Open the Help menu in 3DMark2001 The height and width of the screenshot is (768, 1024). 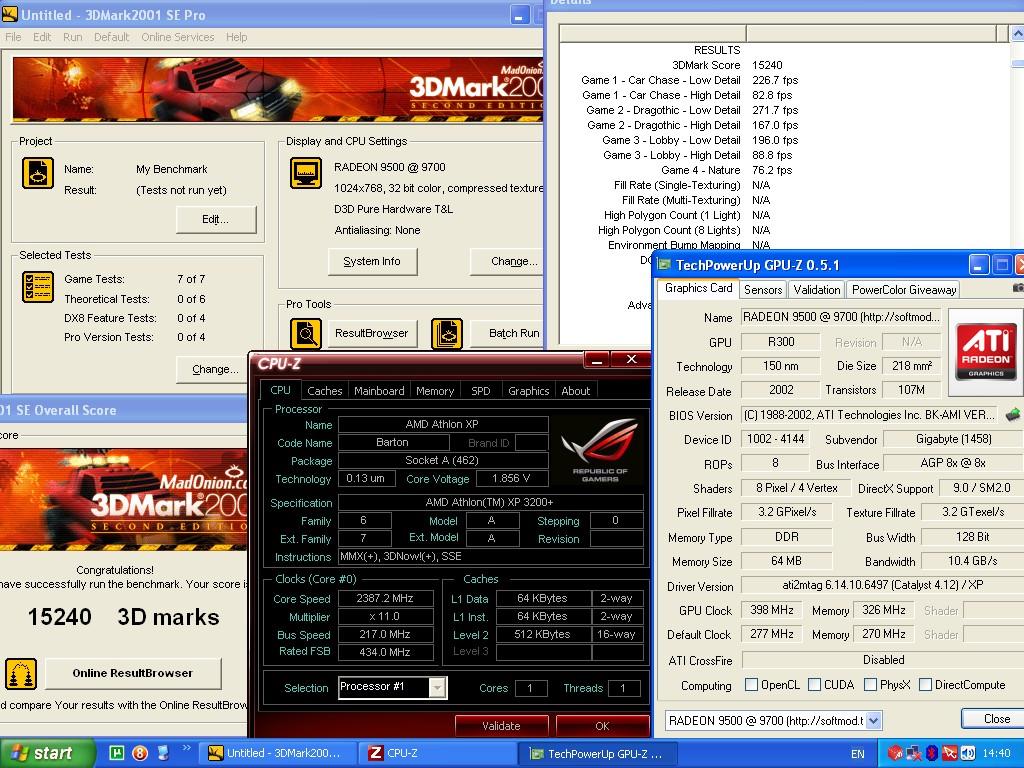tap(236, 37)
